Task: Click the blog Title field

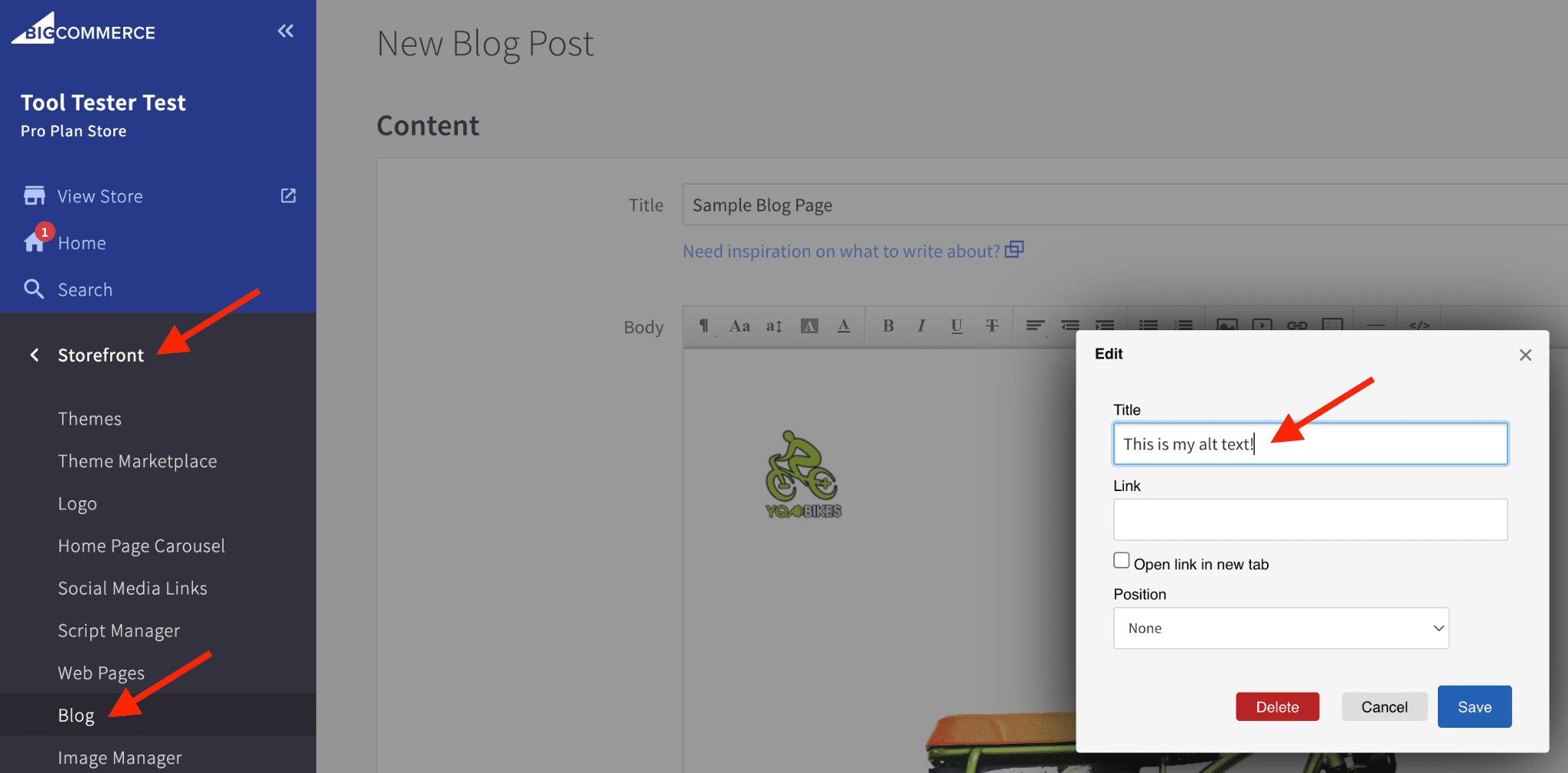Action: click(x=1124, y=205)
